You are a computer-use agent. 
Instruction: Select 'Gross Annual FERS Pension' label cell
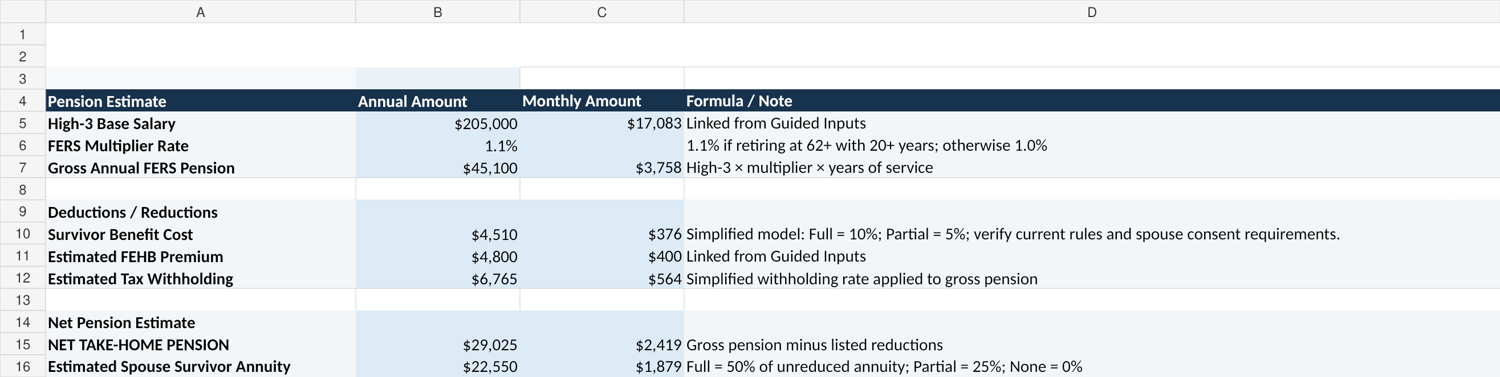pos(201,167)
